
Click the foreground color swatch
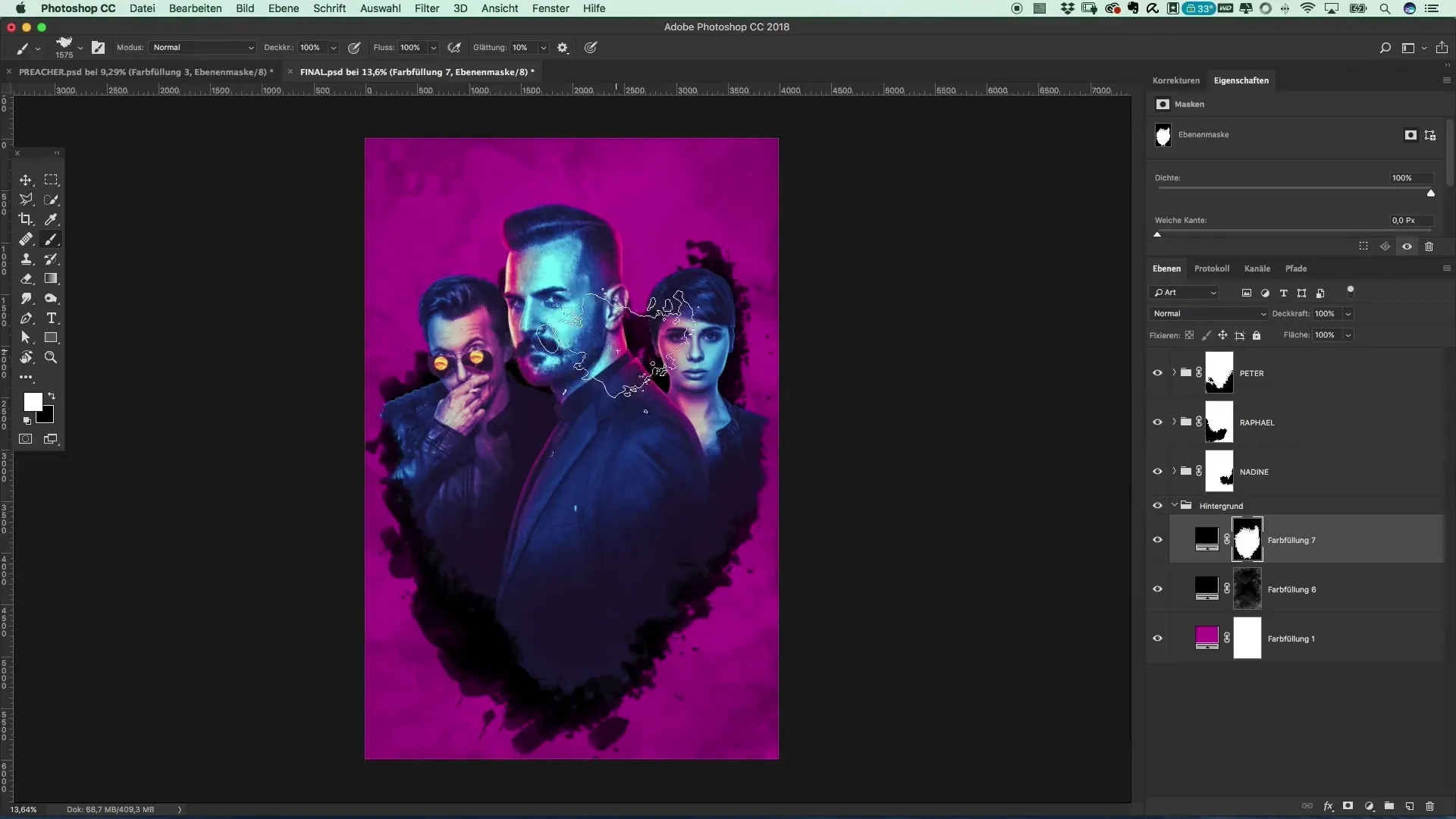(x=33, y=402)
